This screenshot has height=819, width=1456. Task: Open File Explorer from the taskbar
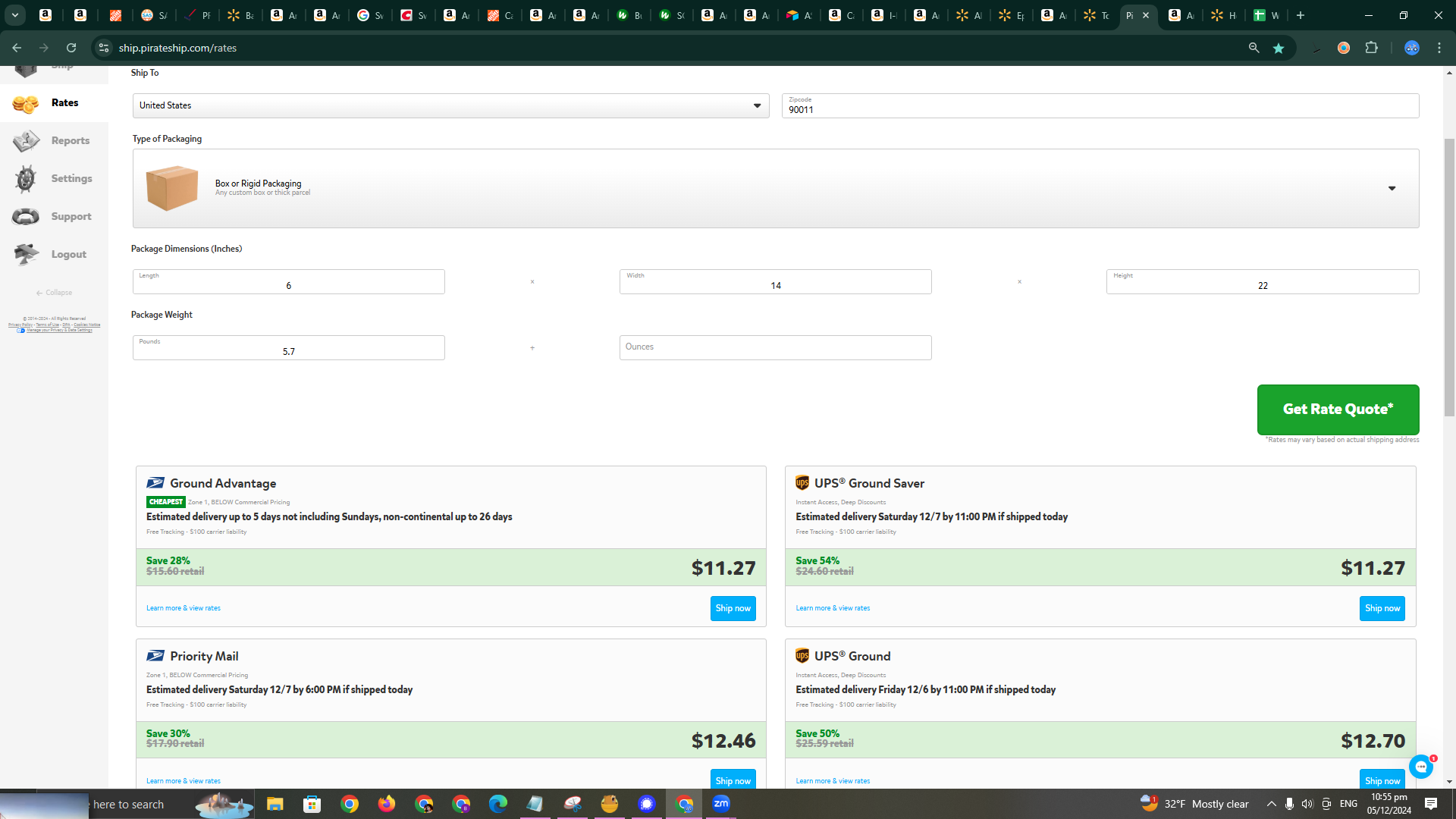(275, 804)
